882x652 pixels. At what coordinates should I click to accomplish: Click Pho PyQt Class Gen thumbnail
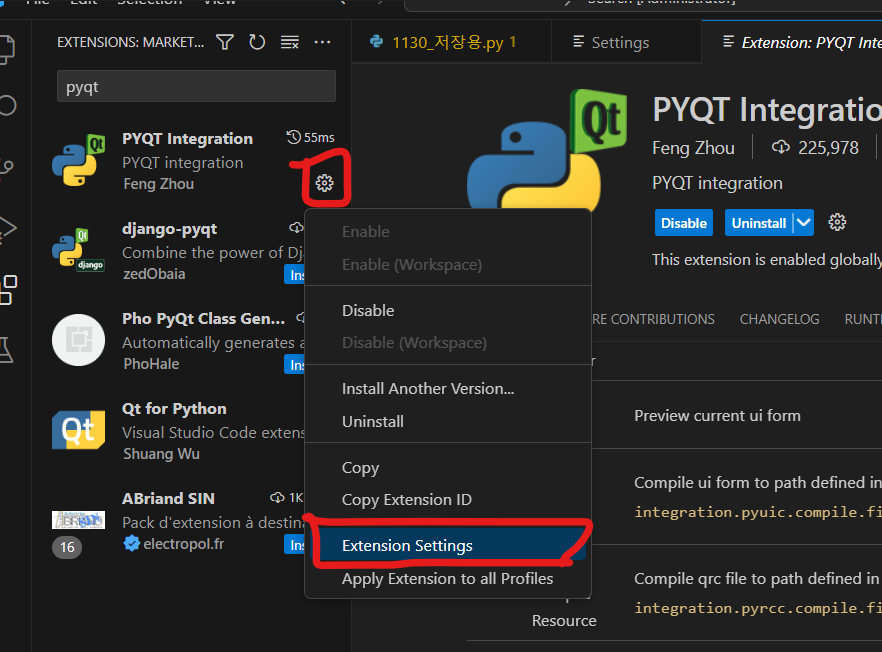(x=79, y=340)
